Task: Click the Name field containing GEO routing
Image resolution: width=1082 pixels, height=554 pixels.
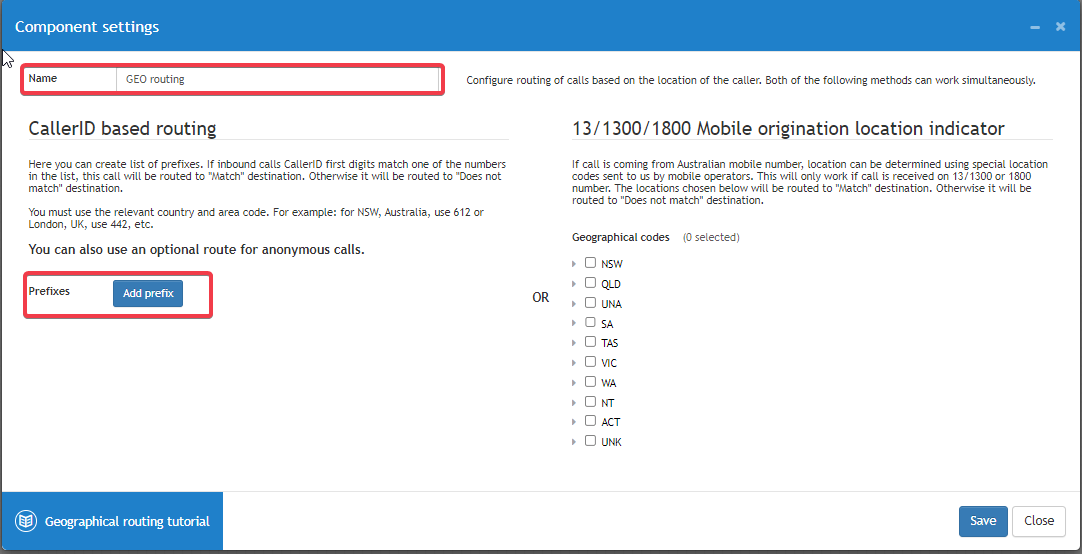Action: coord(277,79)
